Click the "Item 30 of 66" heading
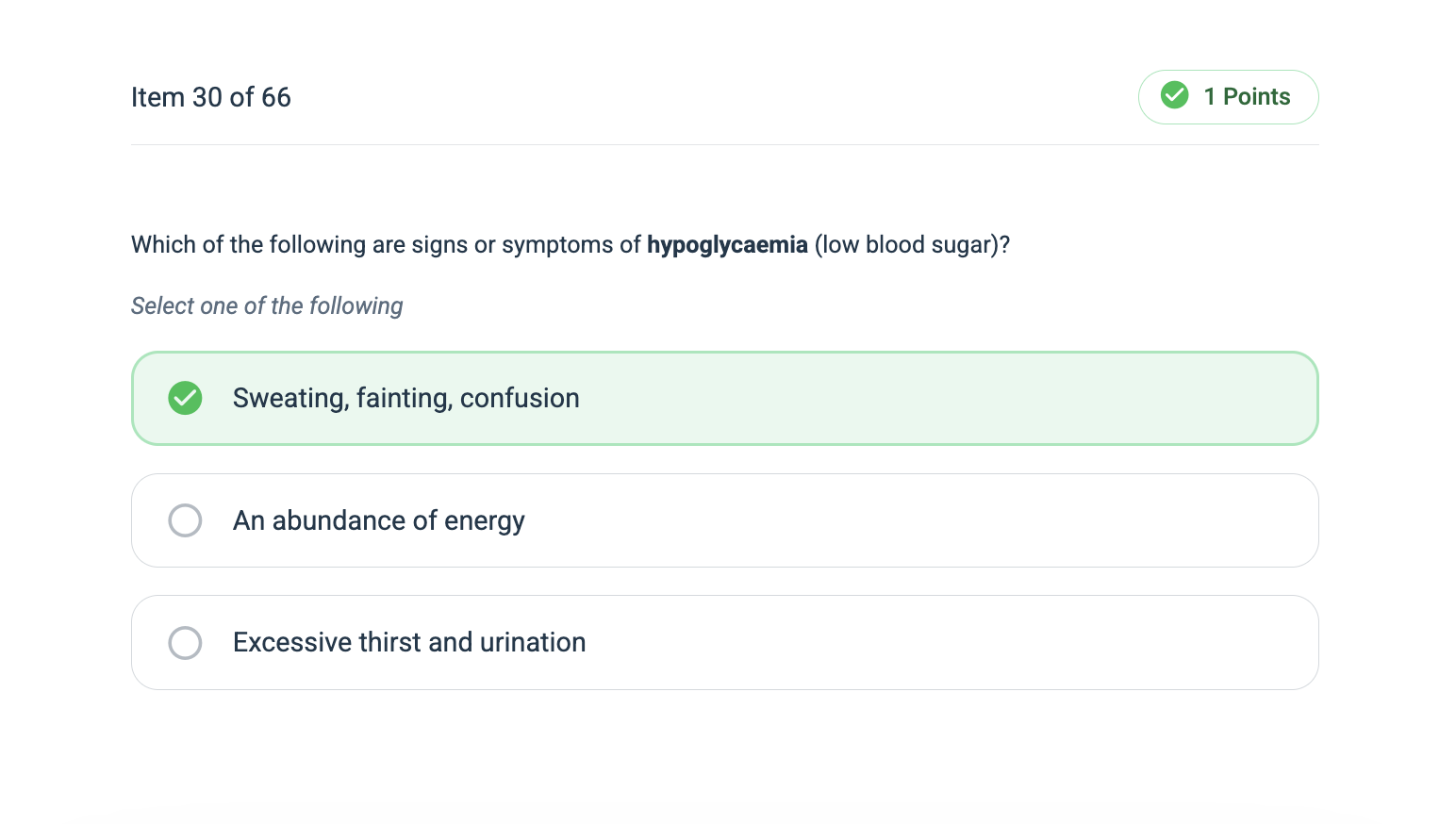 [210, 97]
